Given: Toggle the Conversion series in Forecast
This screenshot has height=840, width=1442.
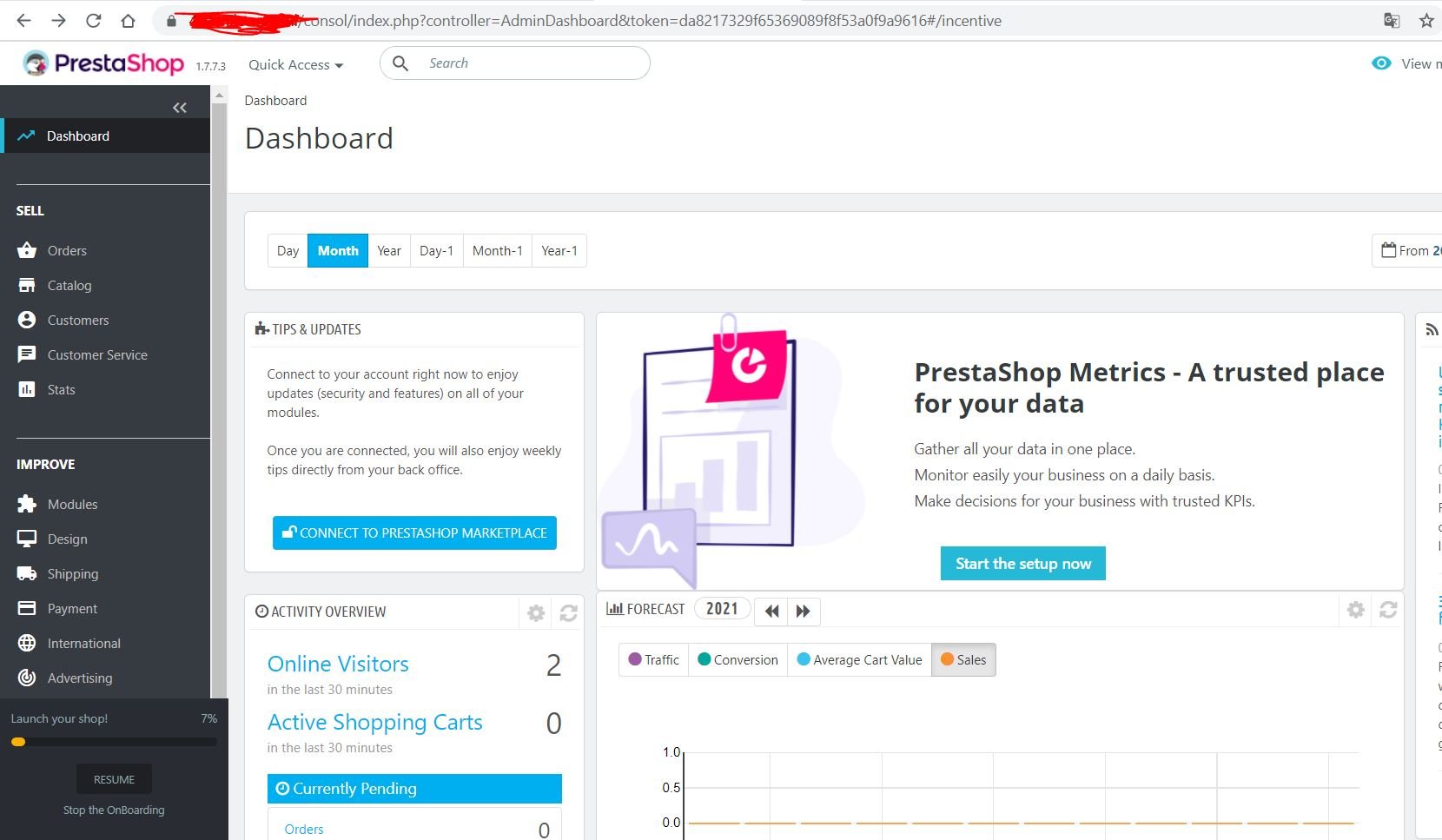Looking at the screenshot, I should [x=738, y=659].
